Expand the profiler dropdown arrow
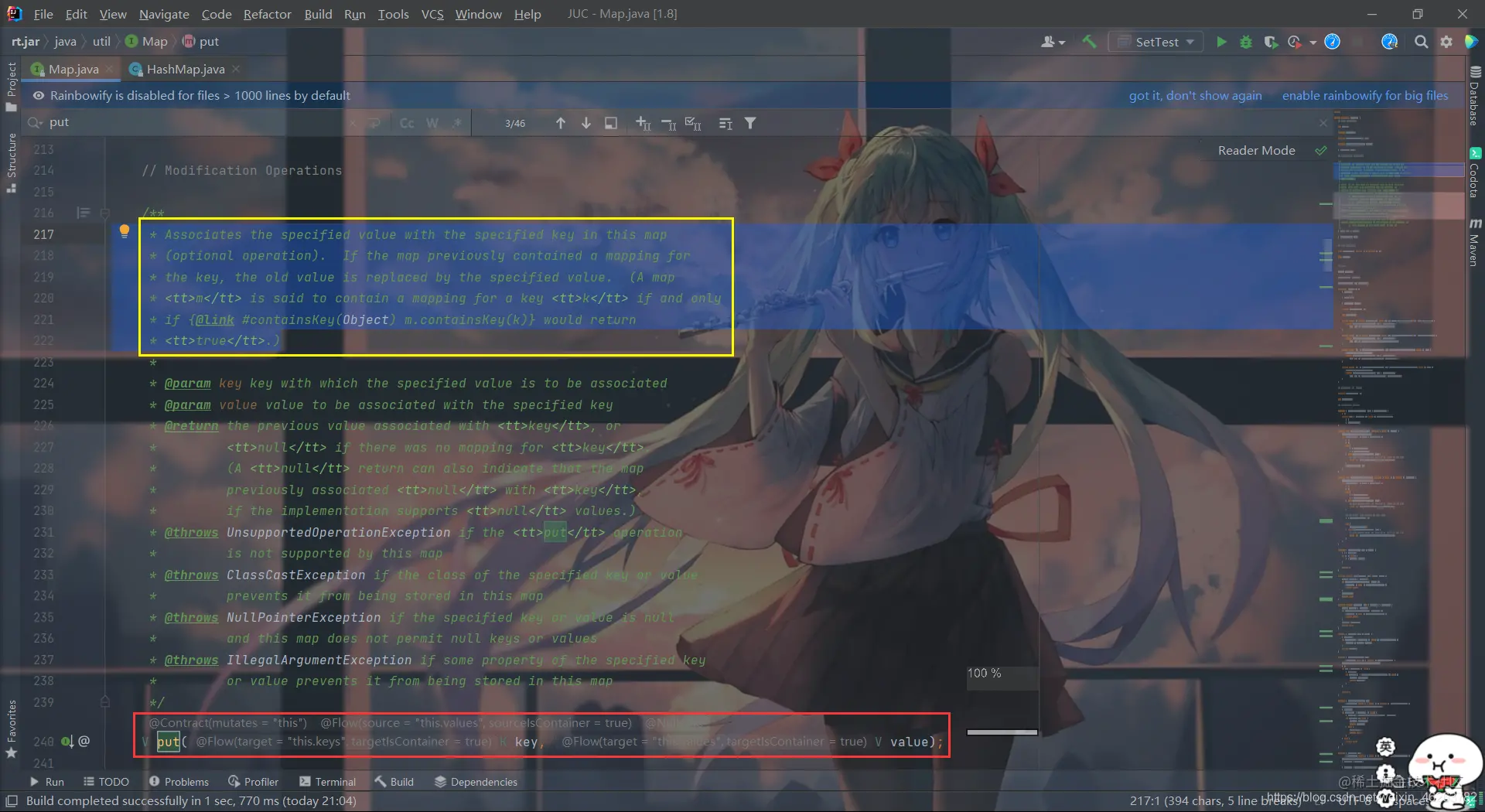 1313,43
